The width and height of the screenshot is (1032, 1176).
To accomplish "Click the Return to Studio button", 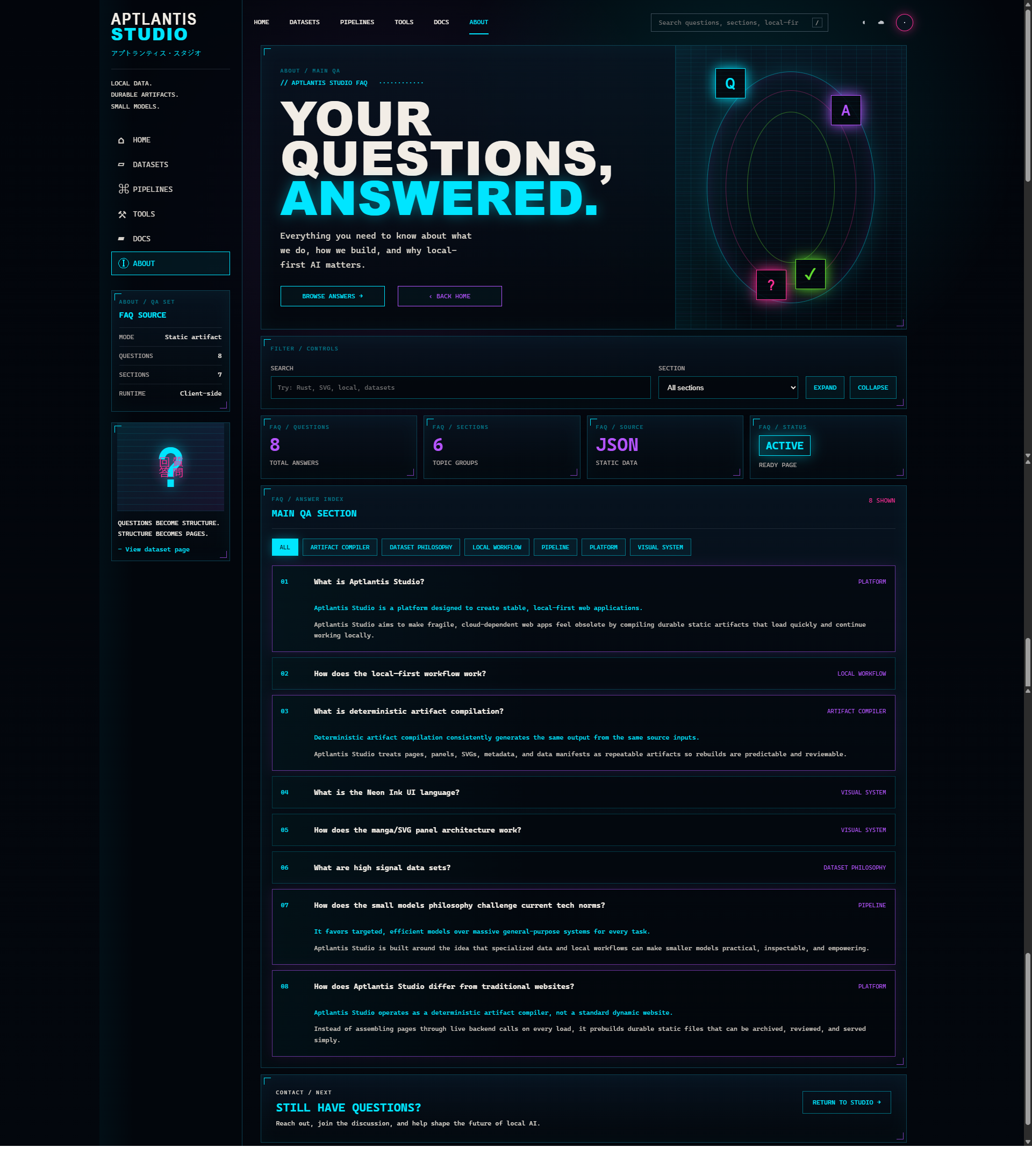I will pyautogui.click(x=846, y=1103).
